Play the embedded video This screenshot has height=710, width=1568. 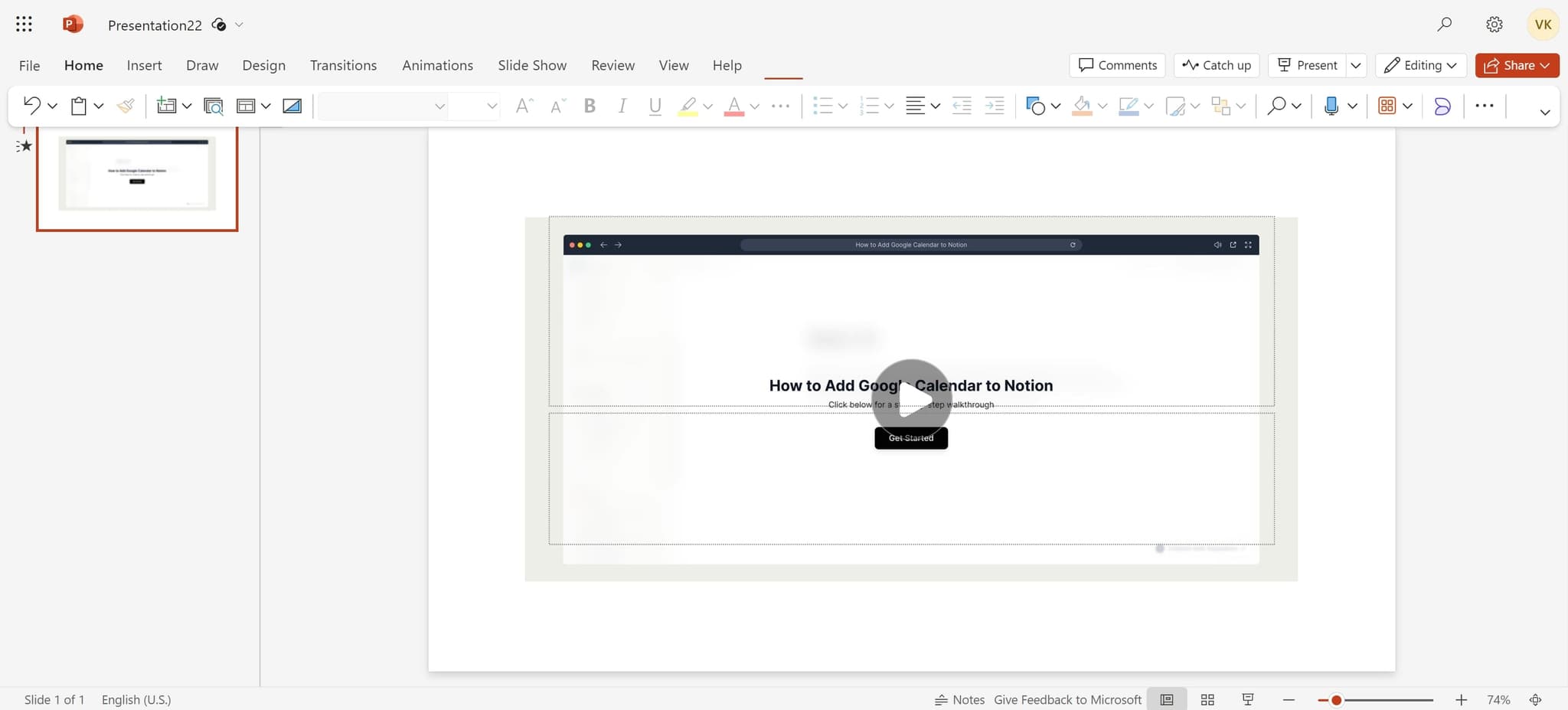(x=911, y=399)
